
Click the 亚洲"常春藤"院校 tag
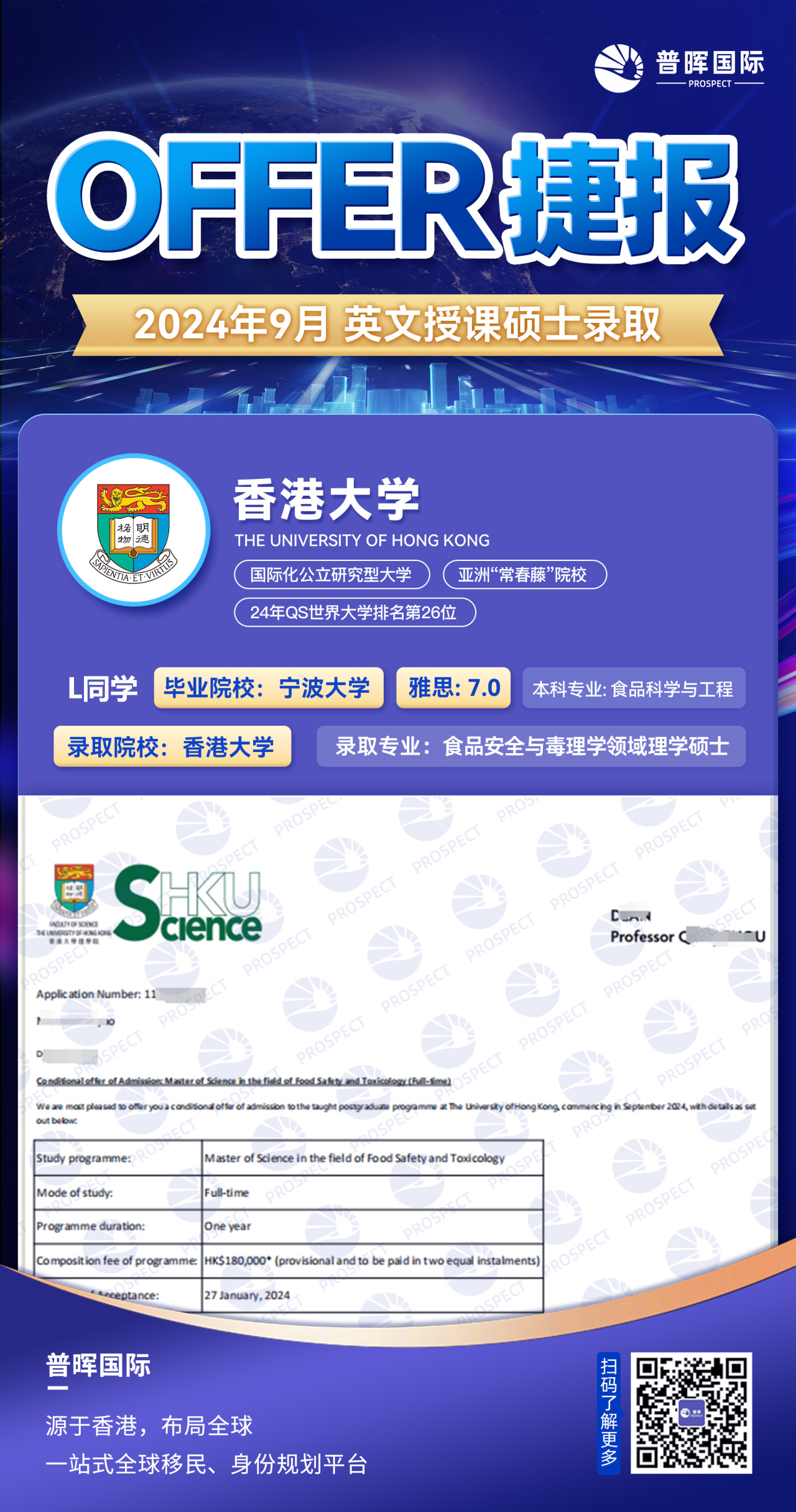(x=525, y=574)
